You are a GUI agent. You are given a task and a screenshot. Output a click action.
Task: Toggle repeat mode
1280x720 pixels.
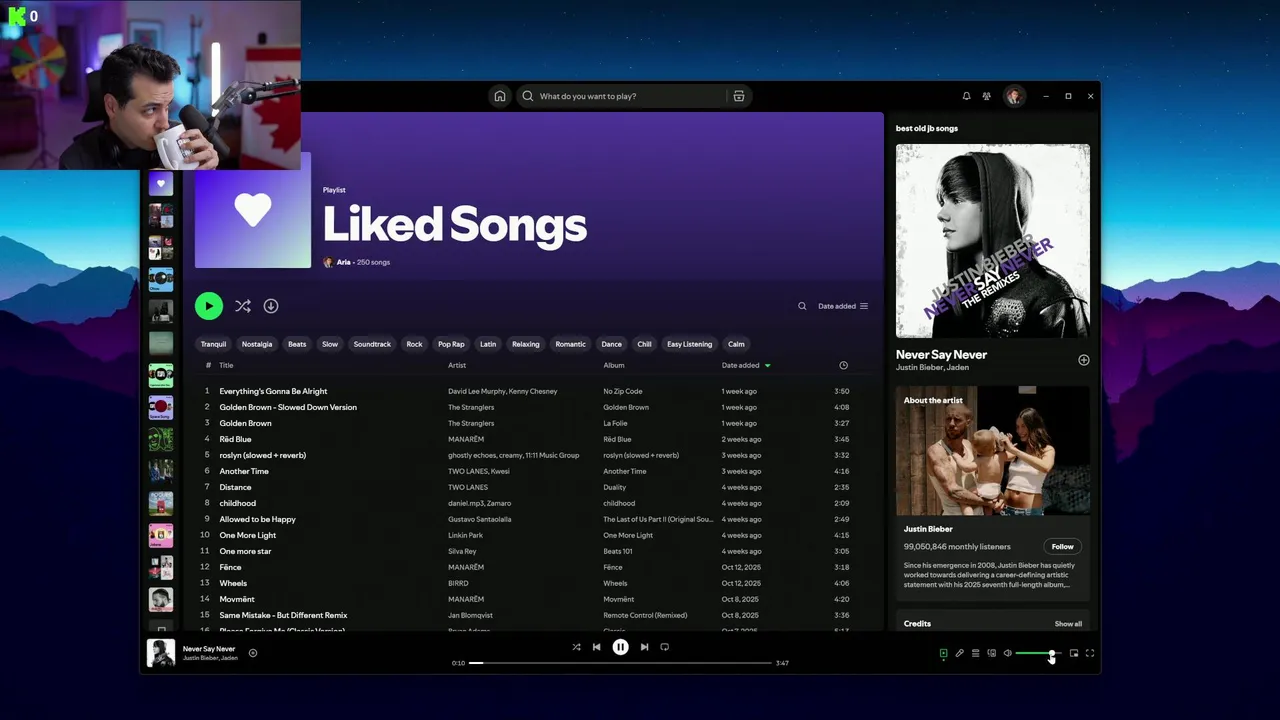[665, 647]
